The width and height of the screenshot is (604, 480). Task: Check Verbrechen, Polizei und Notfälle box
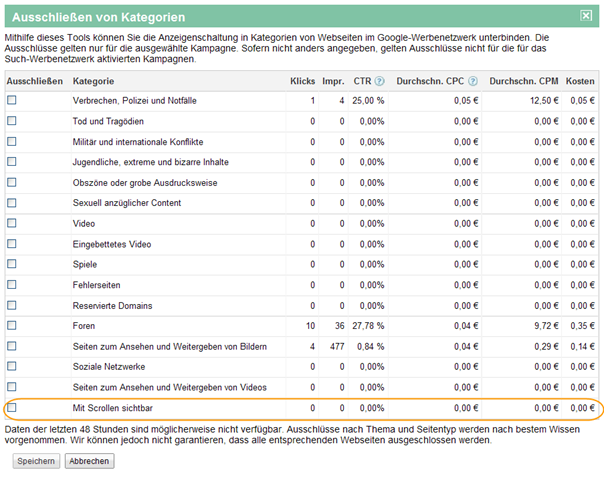click(12, 101)
